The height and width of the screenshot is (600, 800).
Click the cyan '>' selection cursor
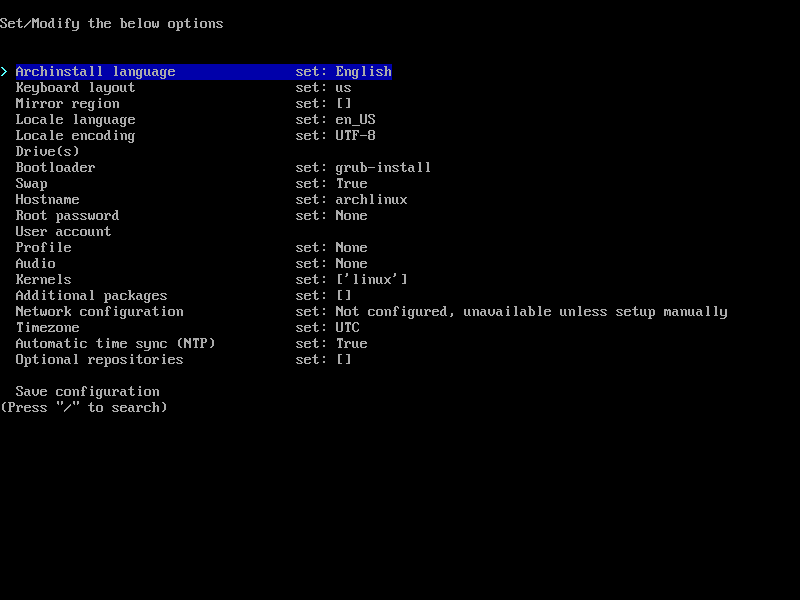click(4, 71)
